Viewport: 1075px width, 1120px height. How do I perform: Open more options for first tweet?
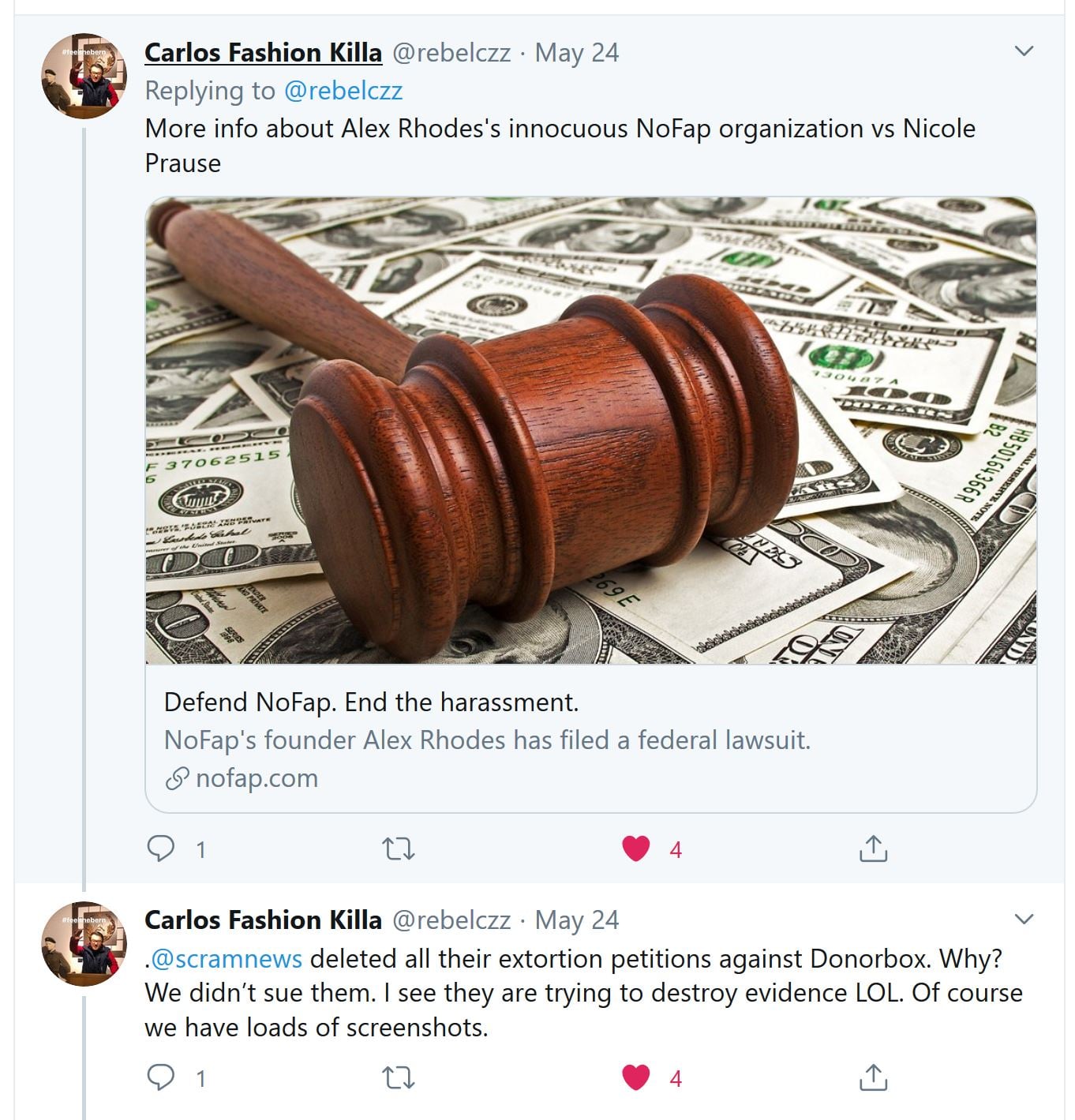point(1024,51)
